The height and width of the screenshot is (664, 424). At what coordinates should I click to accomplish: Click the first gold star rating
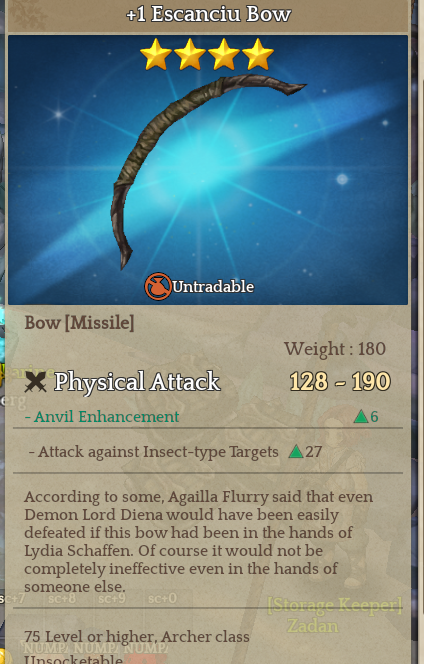(x=156, y=54)
